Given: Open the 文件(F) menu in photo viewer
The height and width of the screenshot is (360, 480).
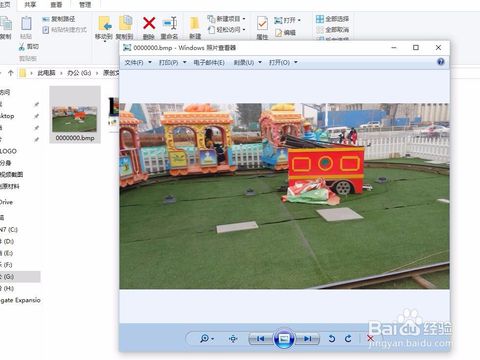Looking at the screenshot, I should pyautogui.click(x=138, y=62).
